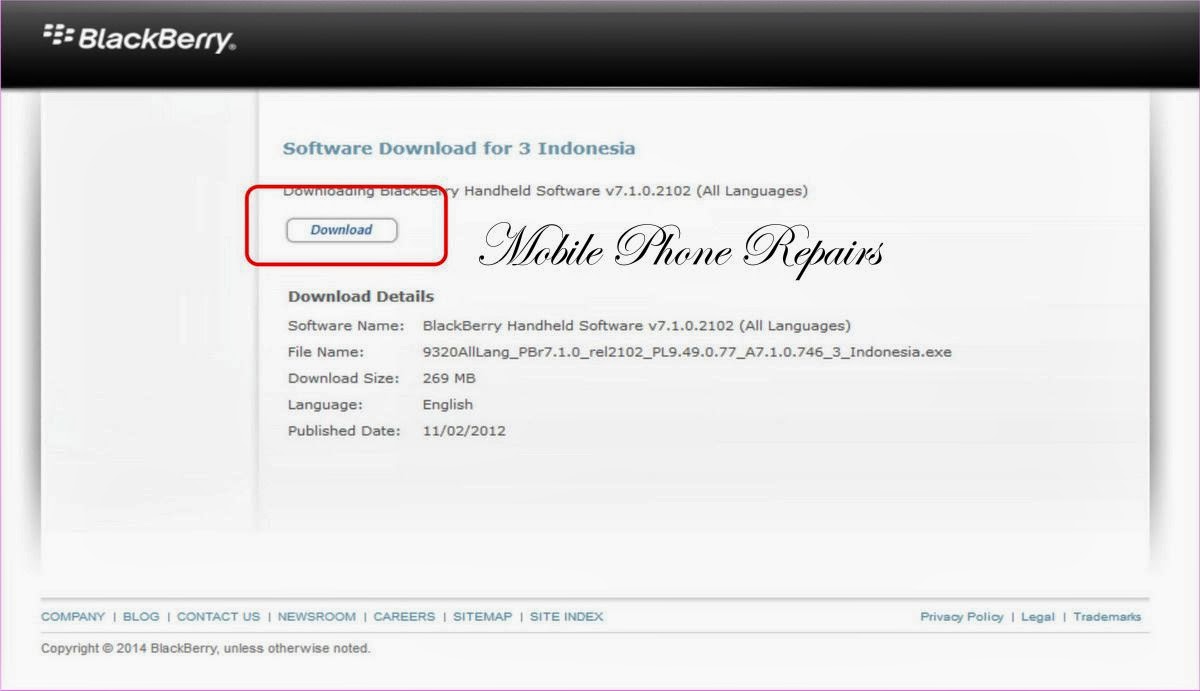Open the CONTACT US footer link
Screen dimensions: 1200x691
click(218, 617)
